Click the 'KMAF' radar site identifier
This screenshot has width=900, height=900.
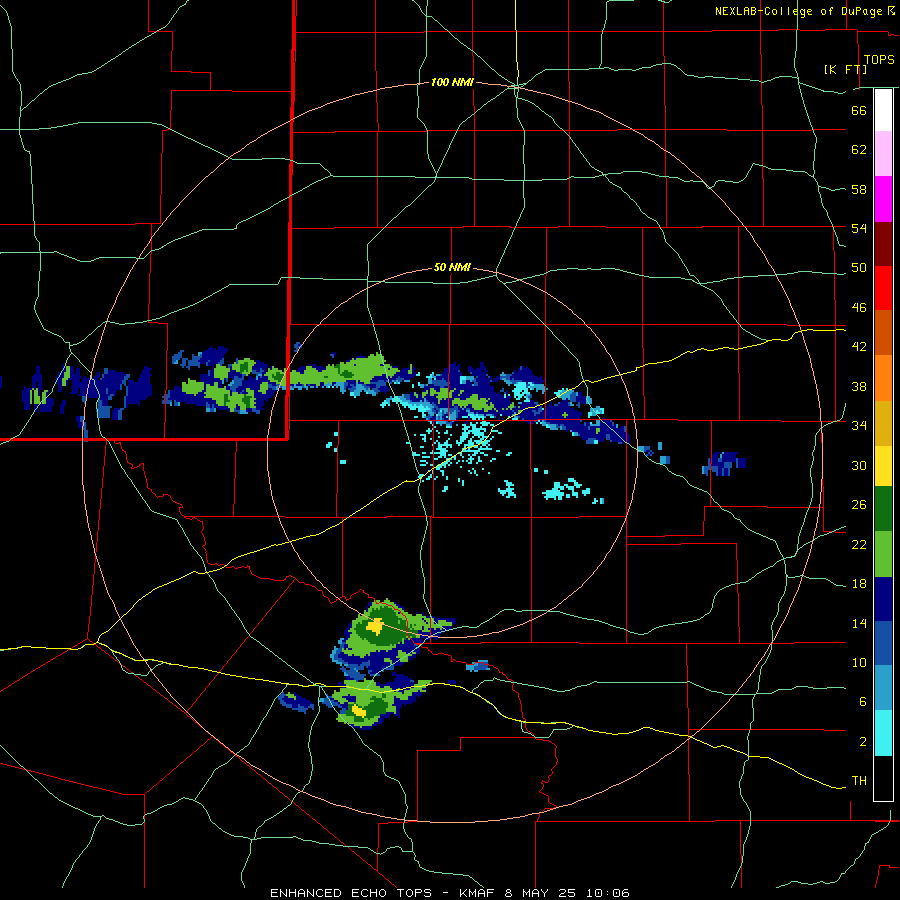(x=476, y=893)
